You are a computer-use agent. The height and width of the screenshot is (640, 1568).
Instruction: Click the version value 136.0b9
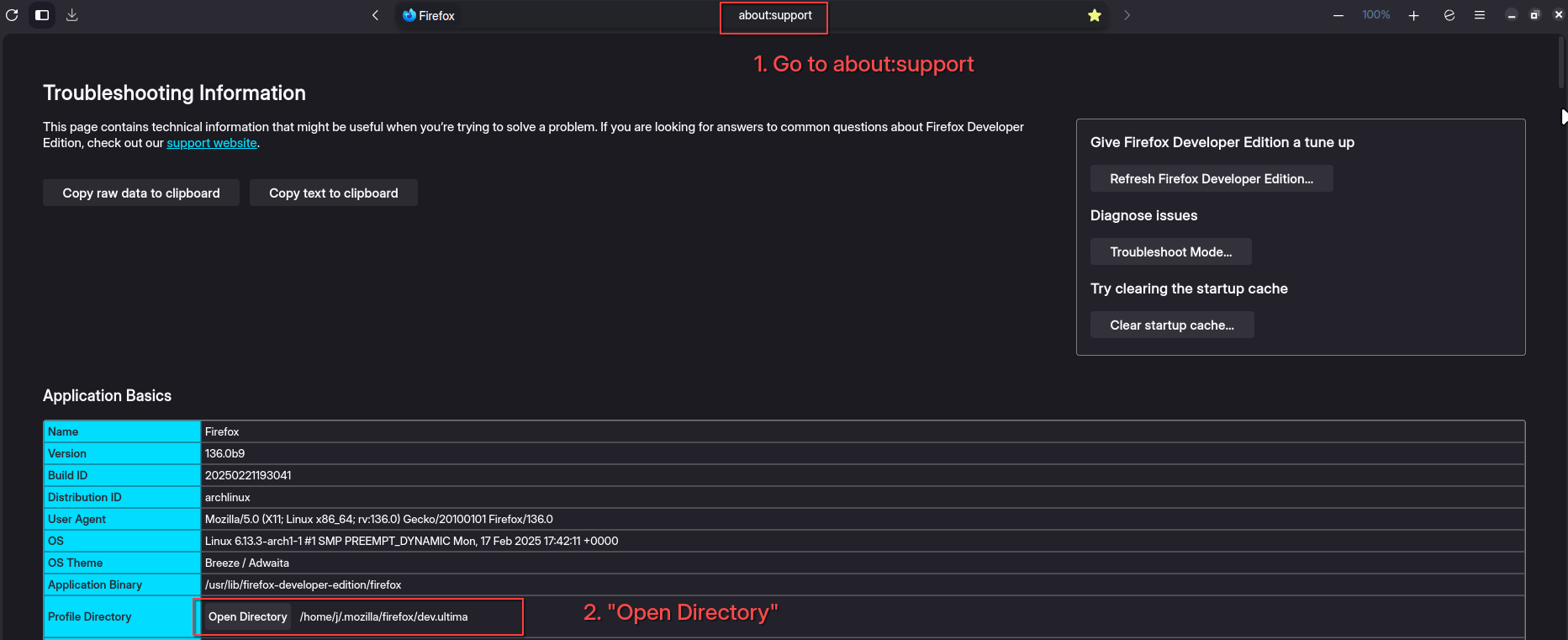point(225,453)
